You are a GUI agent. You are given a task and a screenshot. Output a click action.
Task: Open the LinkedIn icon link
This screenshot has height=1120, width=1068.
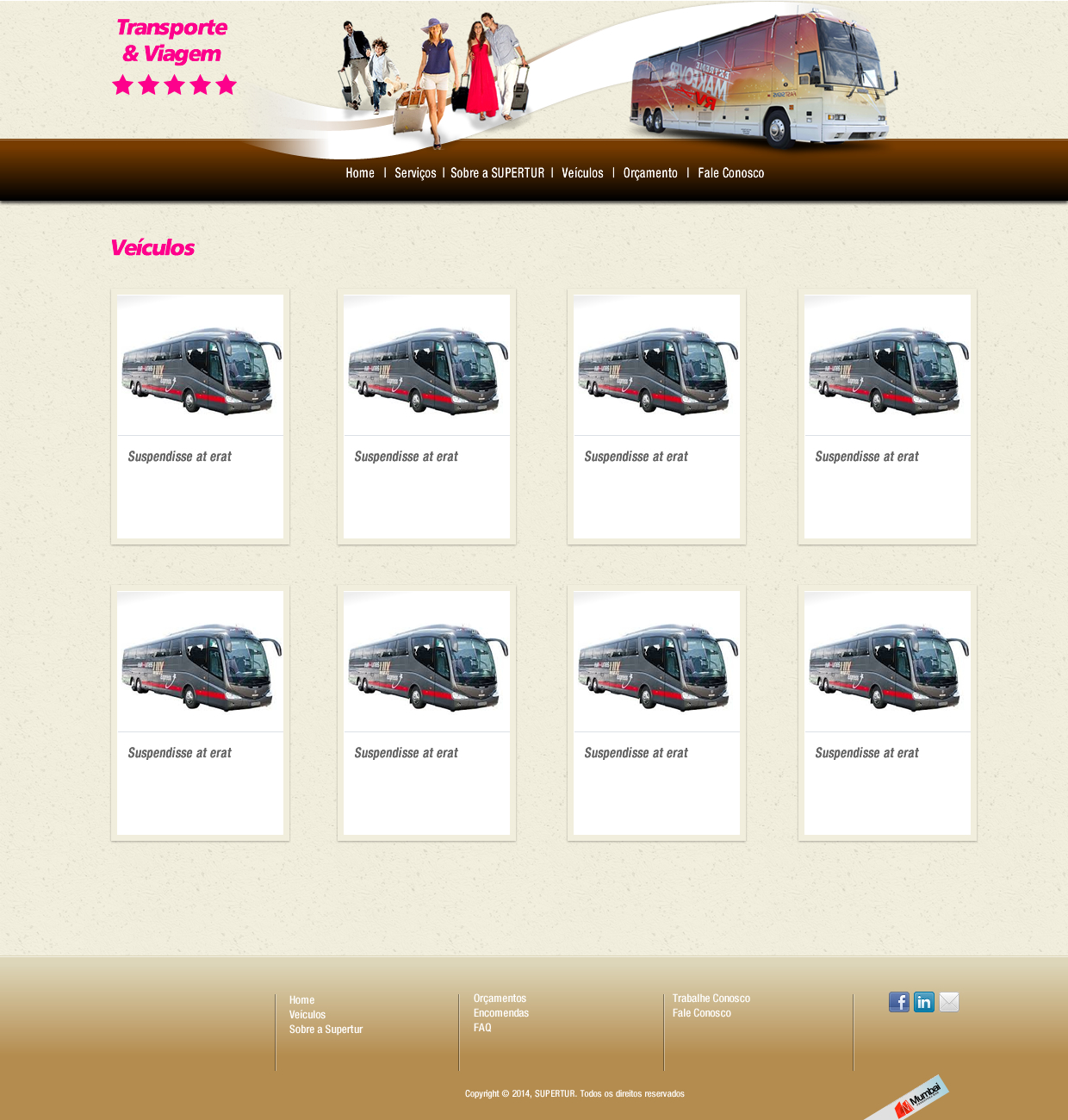pyautogui.click(x=923, y=1002)
